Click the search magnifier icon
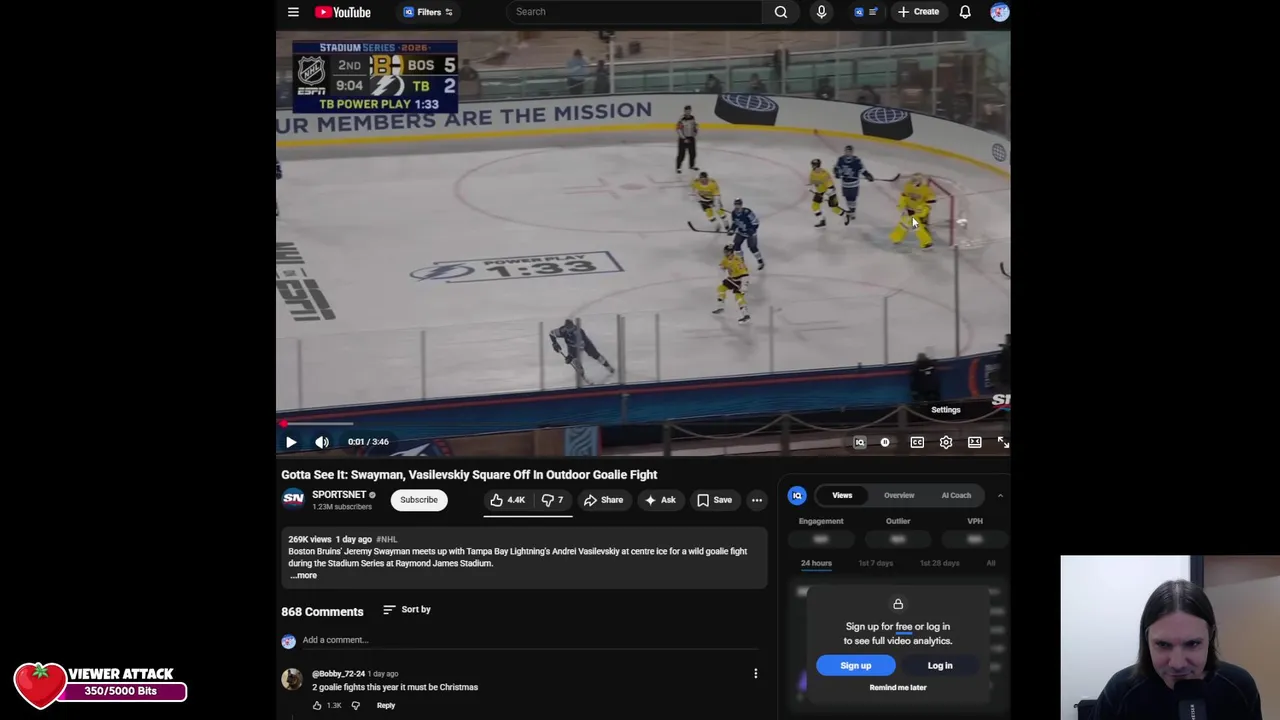Image resolution: width=1280 pixels, height=720 pixels. pyautogui.click(x=781, y=12)
